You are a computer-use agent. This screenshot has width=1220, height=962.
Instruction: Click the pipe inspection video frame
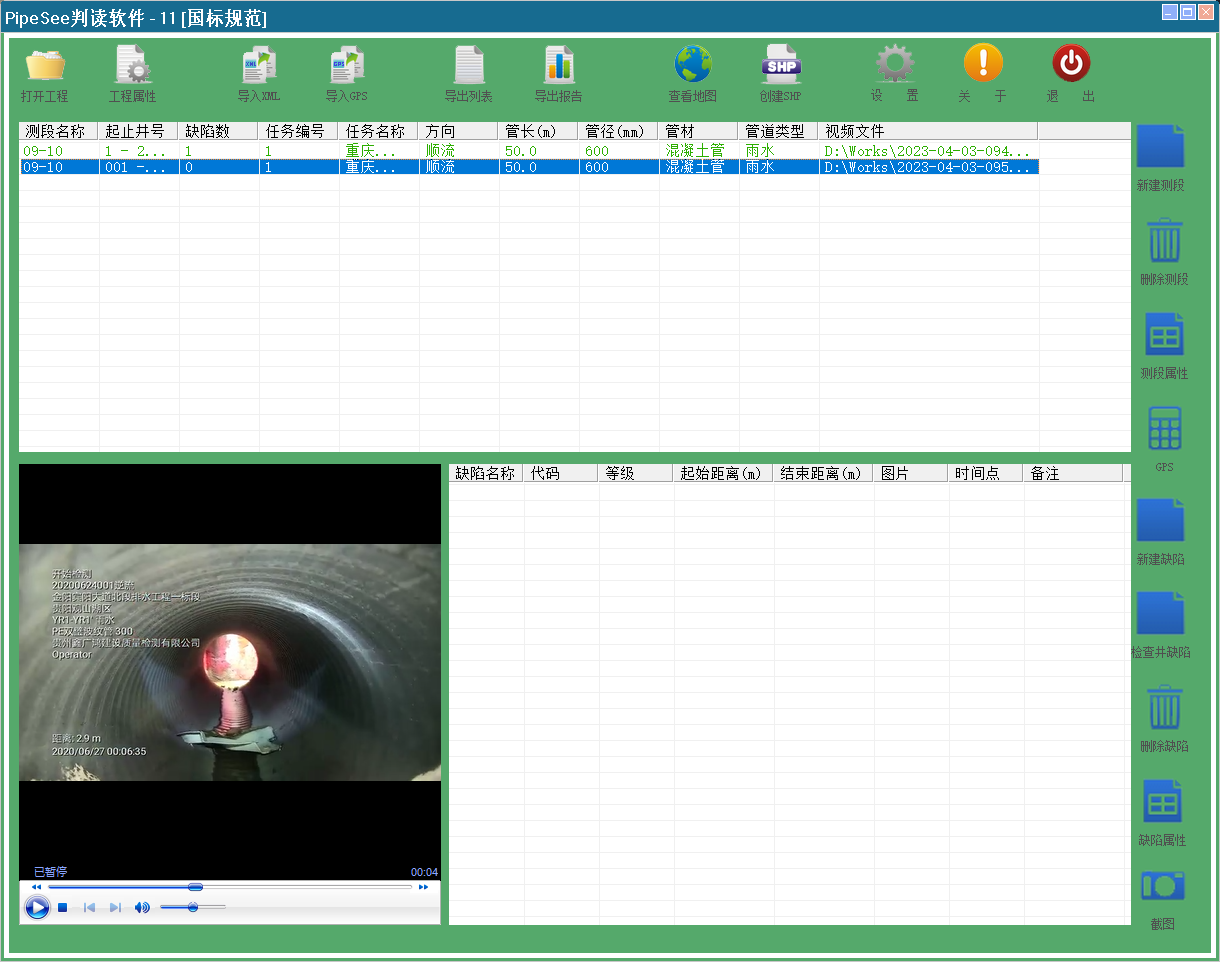coord(230,662)
